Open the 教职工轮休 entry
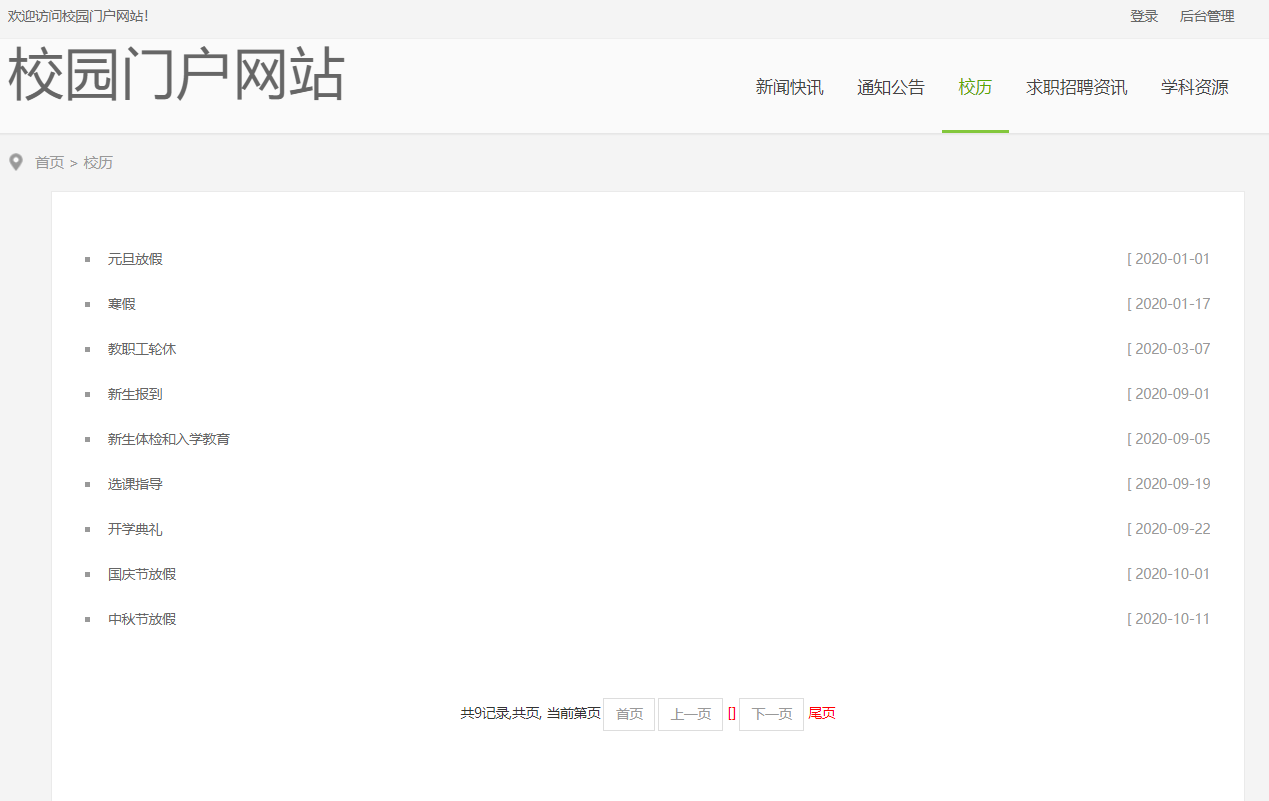Image resolution: width=1269 pixels, height=801 pixels. tap(142, 349)
